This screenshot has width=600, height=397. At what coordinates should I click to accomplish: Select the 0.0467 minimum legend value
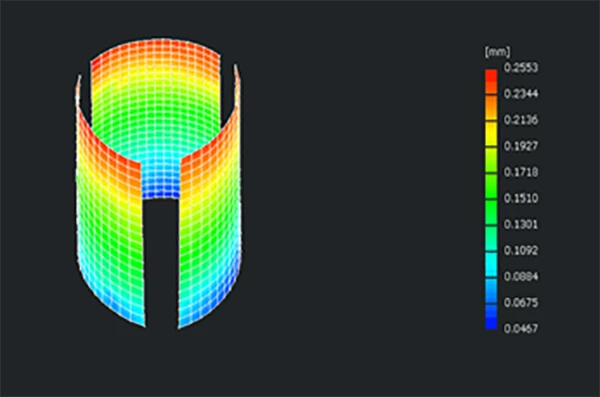click(521, 328)
